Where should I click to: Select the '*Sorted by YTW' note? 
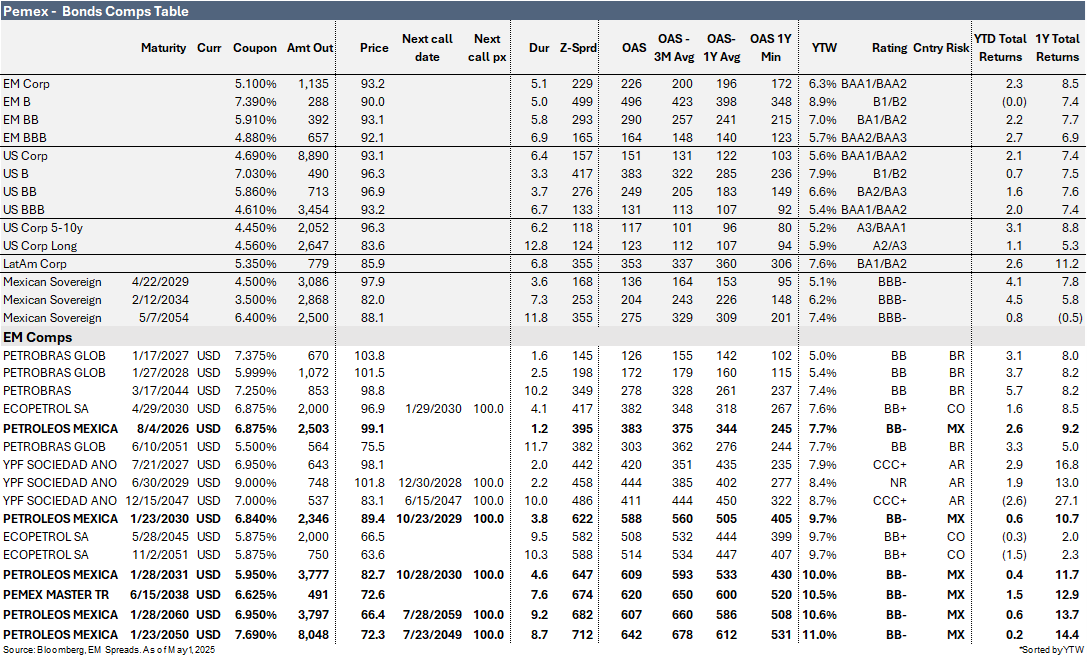pos(1051,651)
